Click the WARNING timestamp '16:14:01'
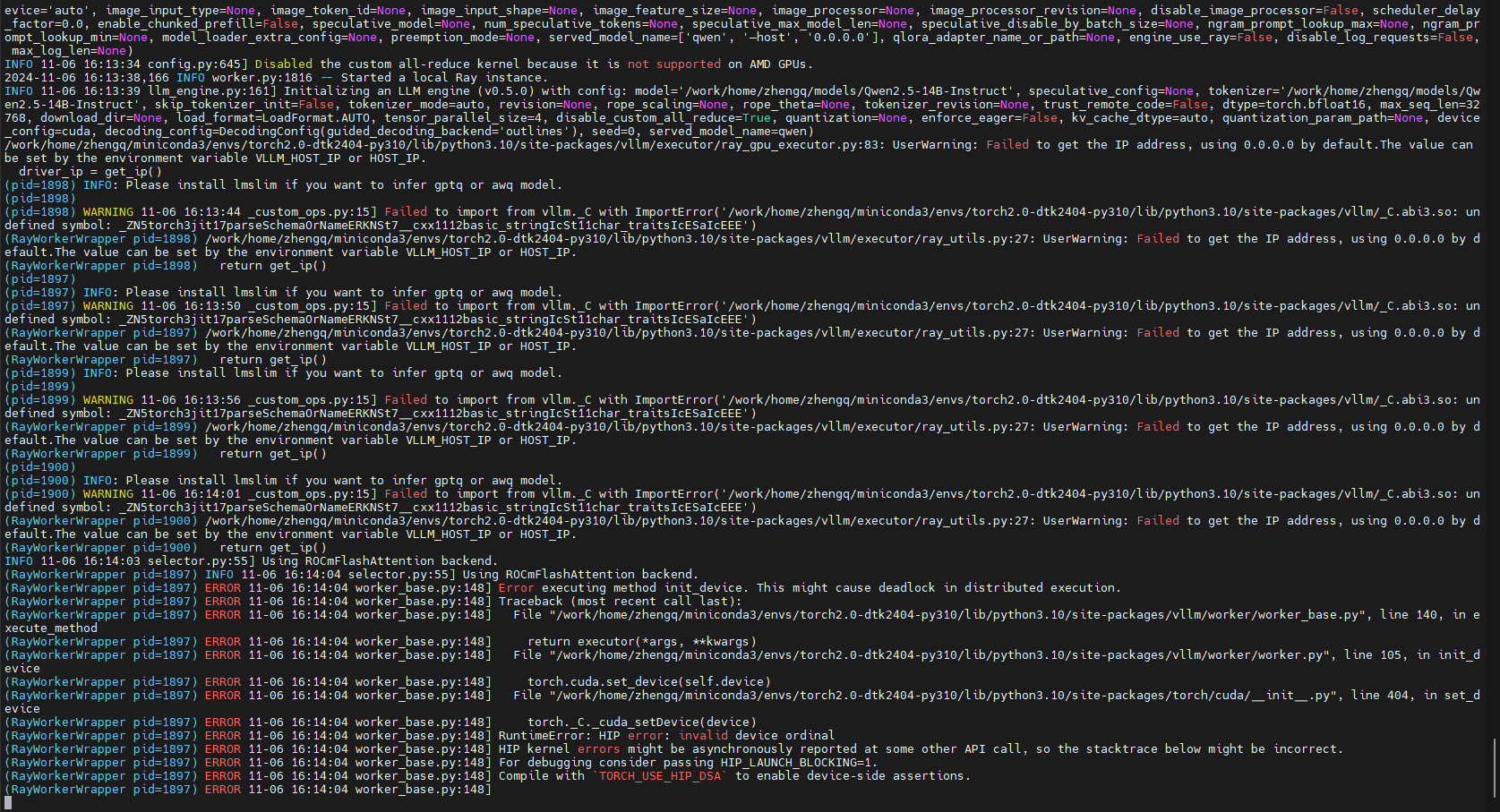Image resolution: width=1500 pixels, height=812 pixels. point(212,494)
